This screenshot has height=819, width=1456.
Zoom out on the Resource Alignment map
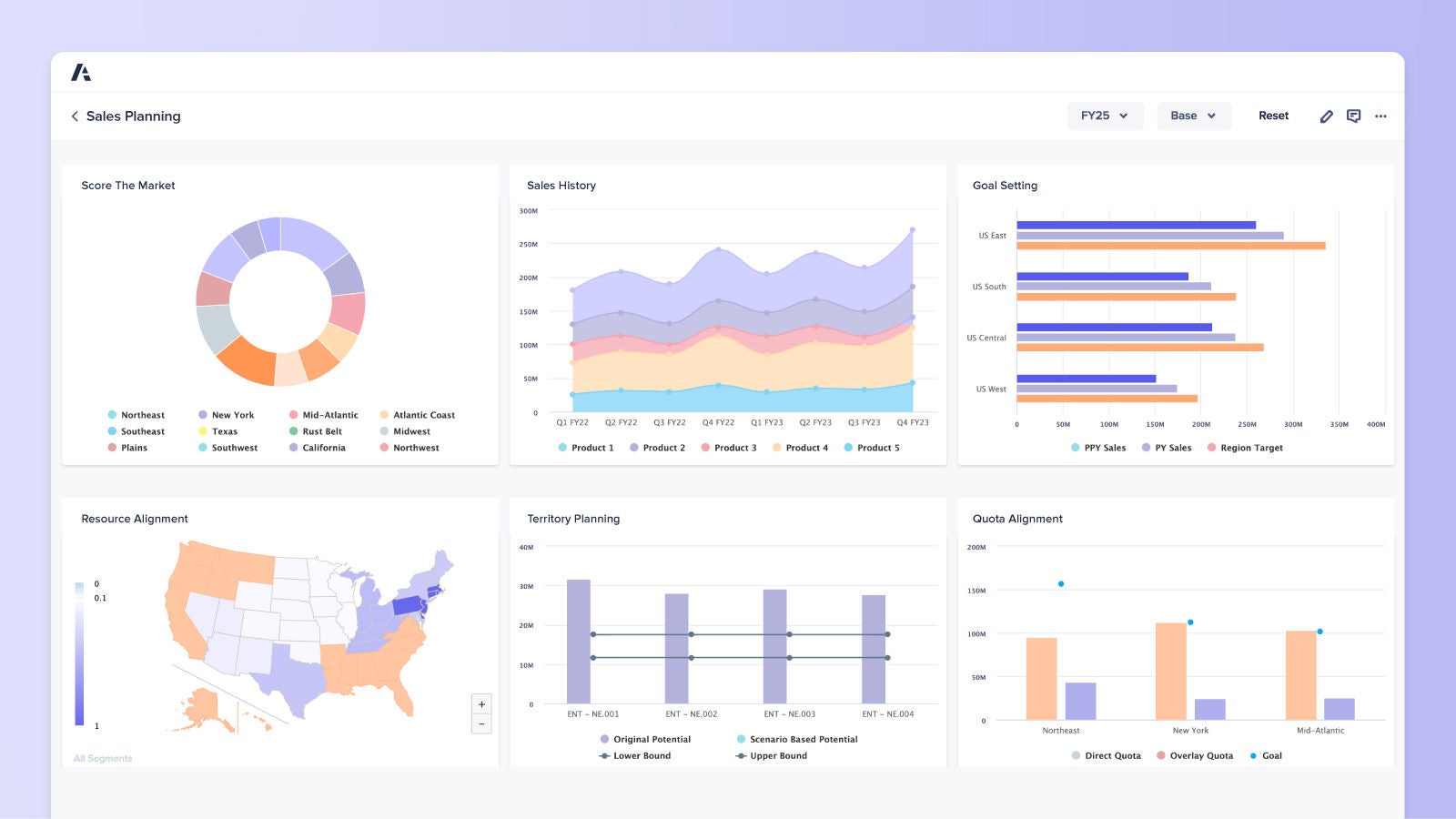(x=481, y=723)
